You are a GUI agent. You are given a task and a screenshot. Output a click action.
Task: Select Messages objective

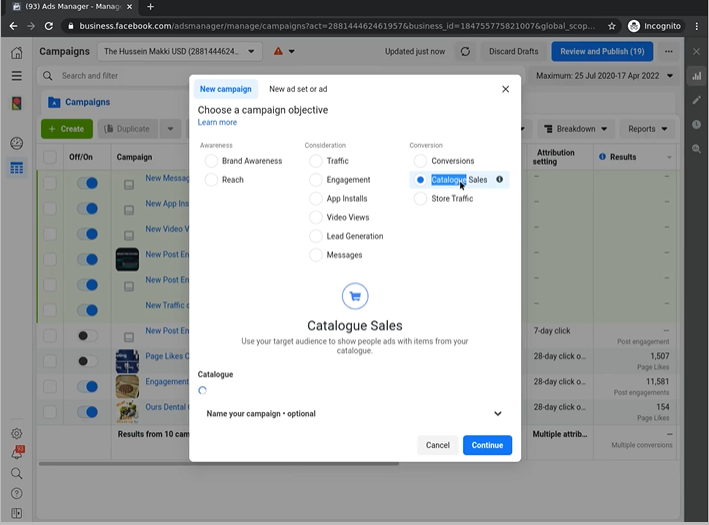coord(316,255)
